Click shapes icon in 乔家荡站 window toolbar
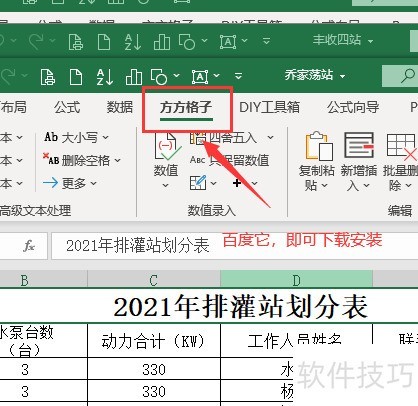The width and height of the screenshot is (418, 406). [159, 77]
